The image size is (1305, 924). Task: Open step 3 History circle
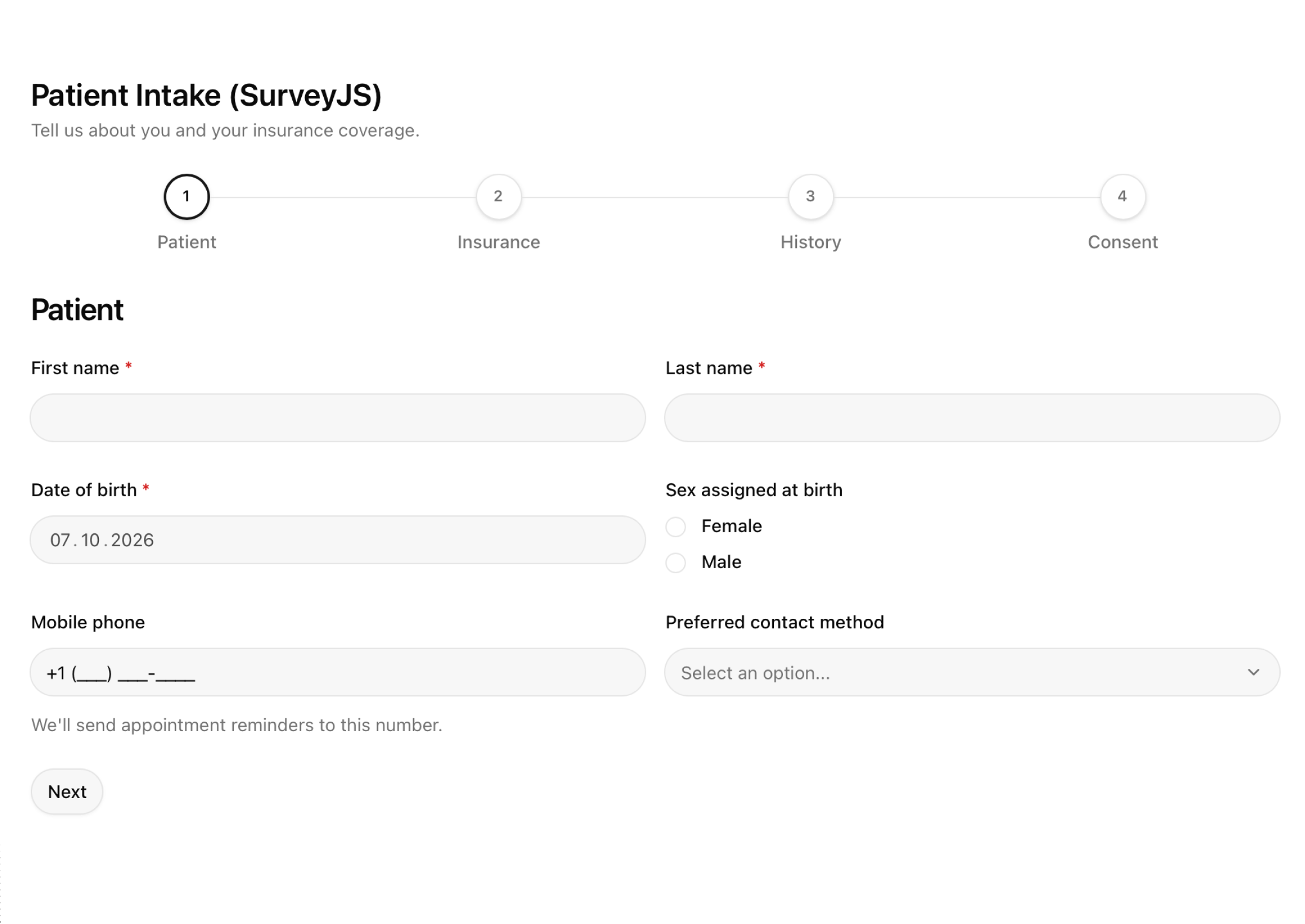pos(810,197)
